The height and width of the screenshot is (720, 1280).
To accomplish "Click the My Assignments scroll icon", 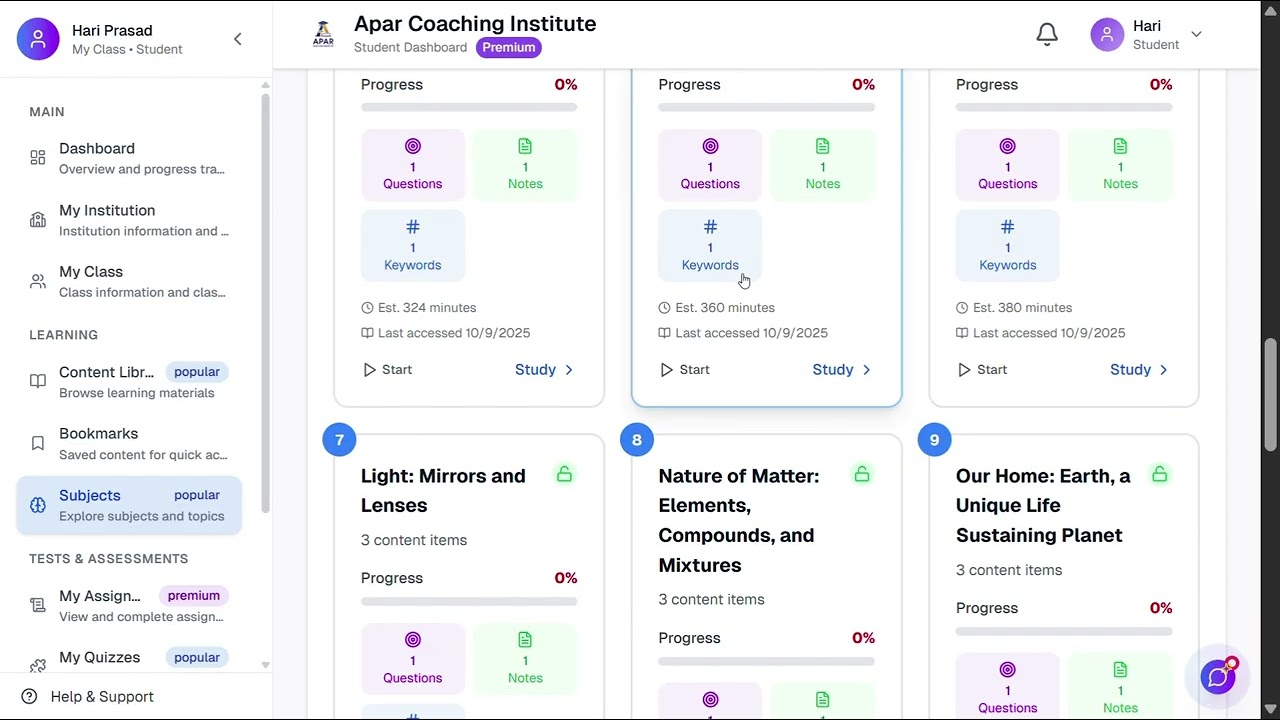I will (x=38, y=606).
